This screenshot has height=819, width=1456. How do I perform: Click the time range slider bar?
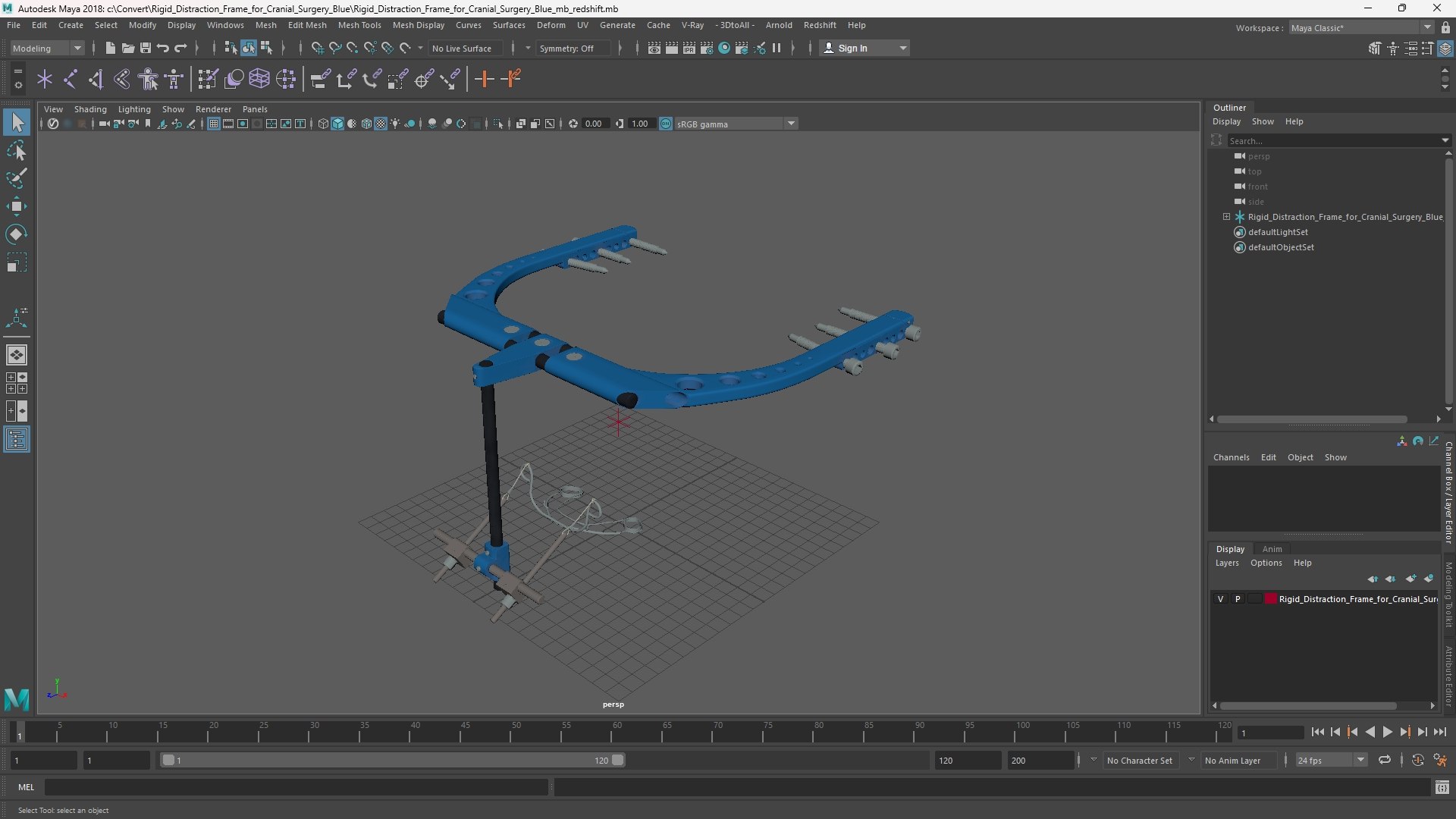[x=392, y=760]
